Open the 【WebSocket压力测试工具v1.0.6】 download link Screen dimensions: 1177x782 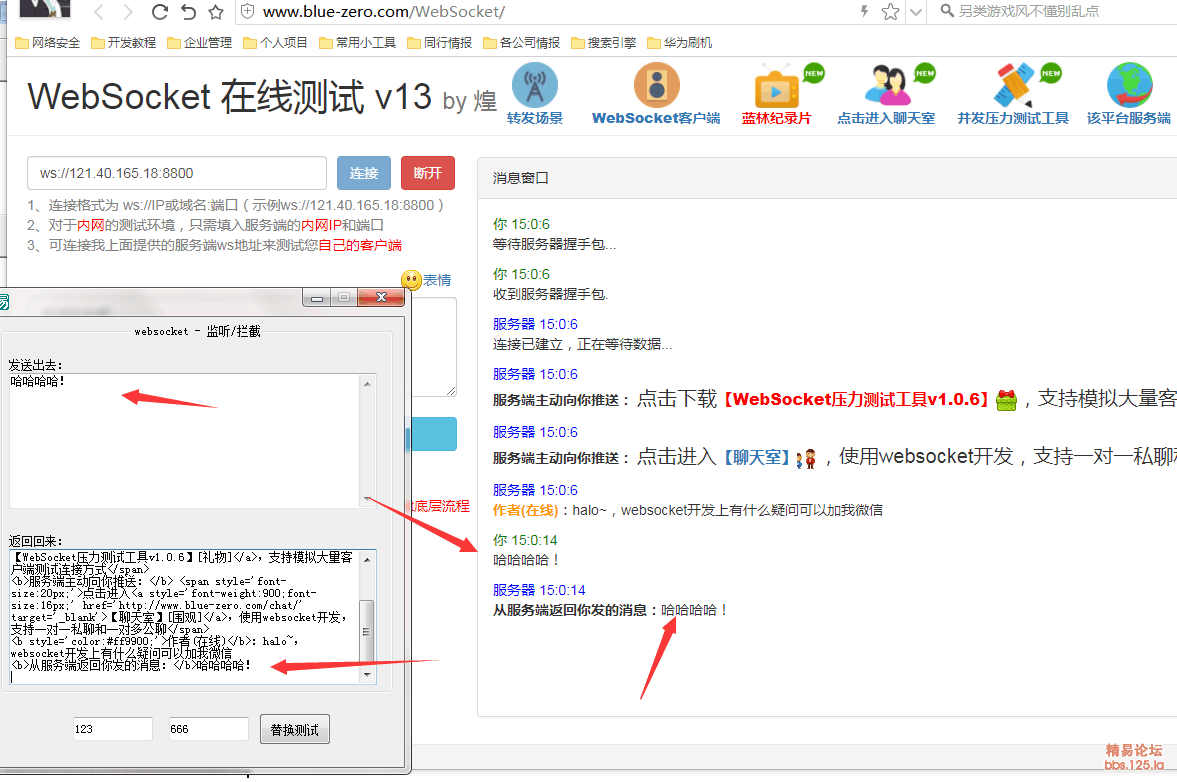(x=855, y=399)
